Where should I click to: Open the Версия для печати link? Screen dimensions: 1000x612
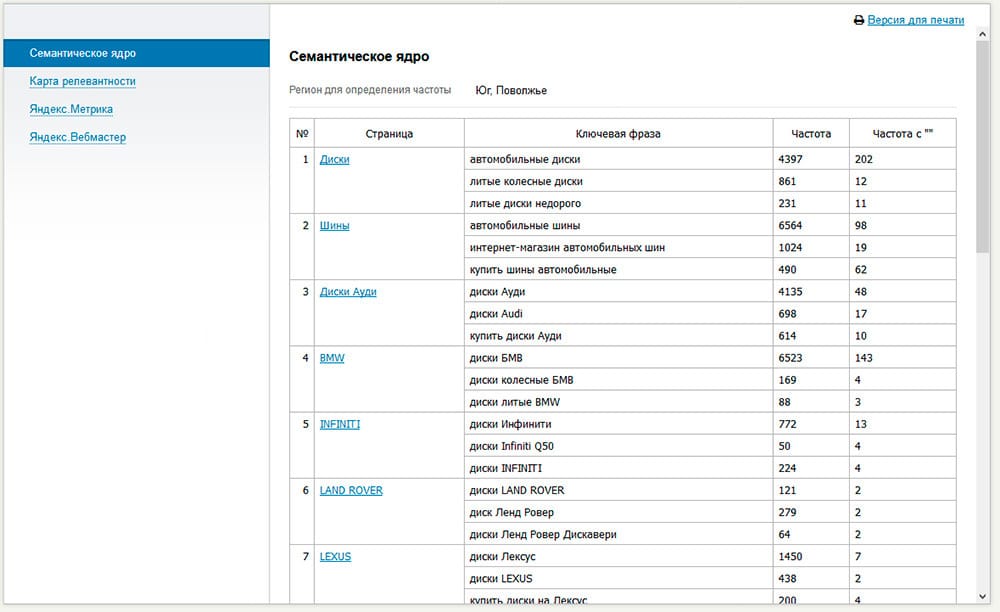pyautogui.click(x=915, y=20)
